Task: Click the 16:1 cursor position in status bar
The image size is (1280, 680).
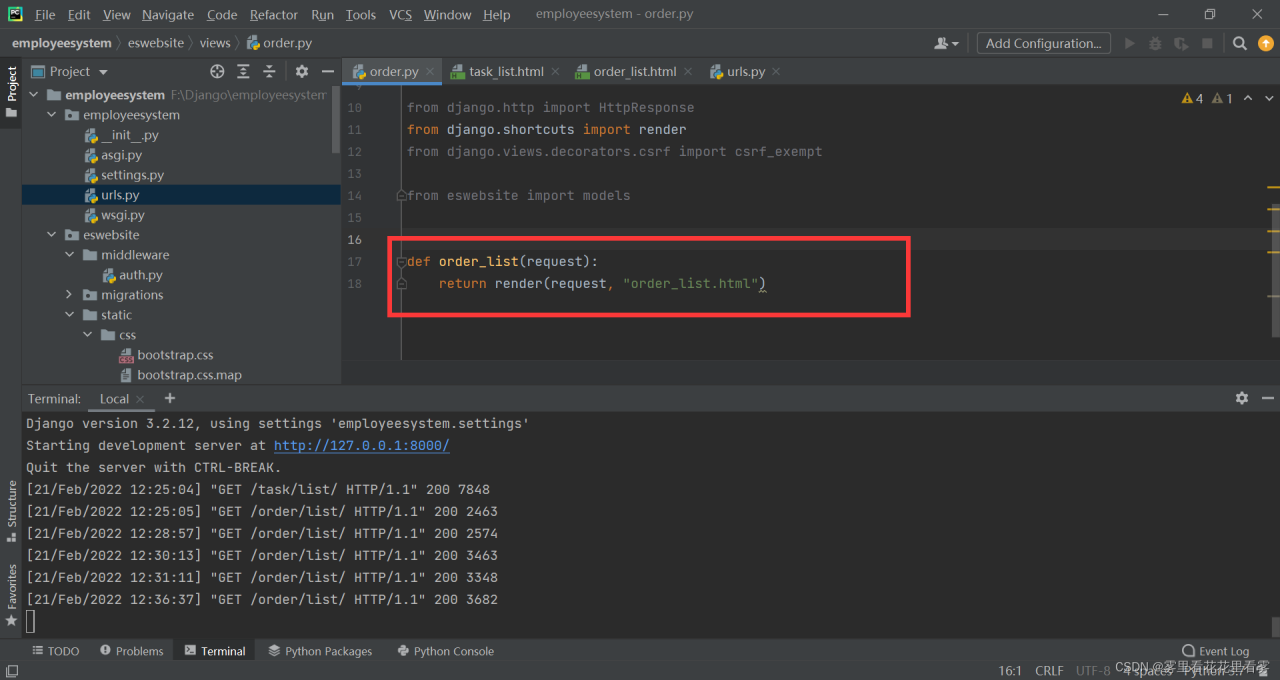Action: click(1010, 670)
